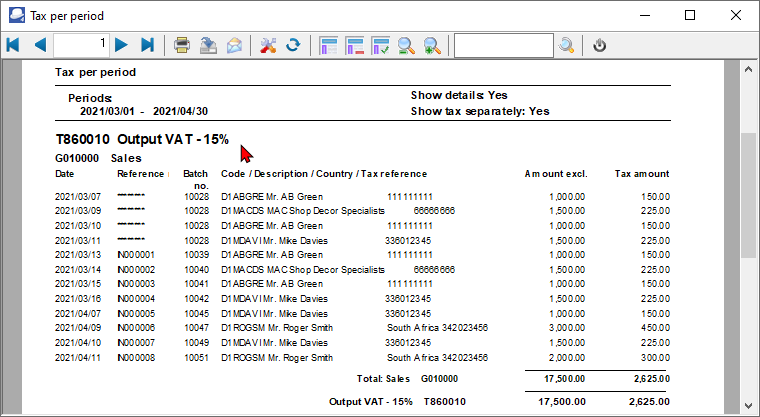Screen dimensions: 760x417
Task: Click batch number 10051
Action: click(196, 358)
